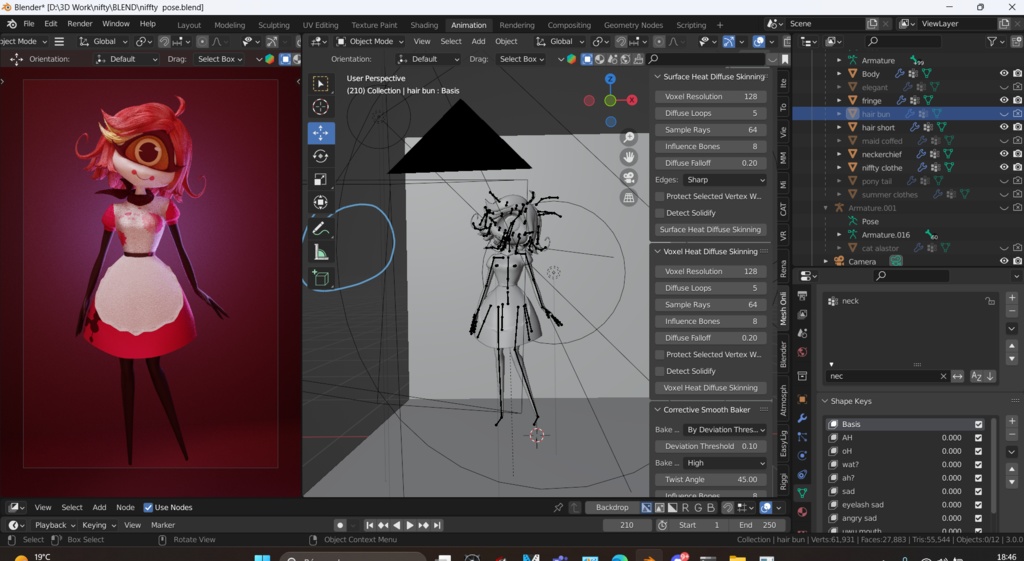Enable Detect Solidify in Voxel Heat panel
Image resolution: width=1024 pixels, height=561 pixels.
[660, 371]
